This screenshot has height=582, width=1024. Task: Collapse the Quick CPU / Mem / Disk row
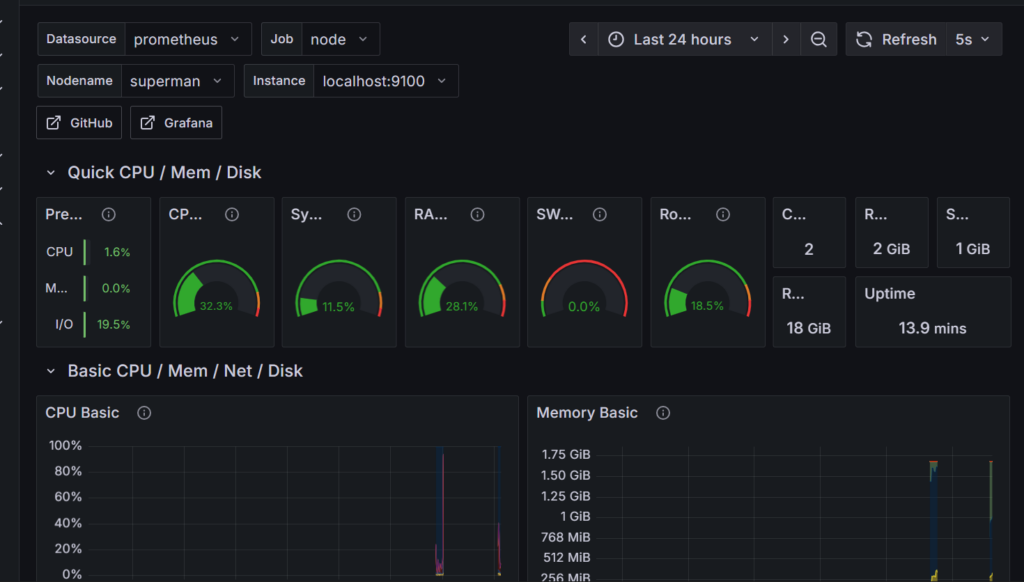(51, 172)
